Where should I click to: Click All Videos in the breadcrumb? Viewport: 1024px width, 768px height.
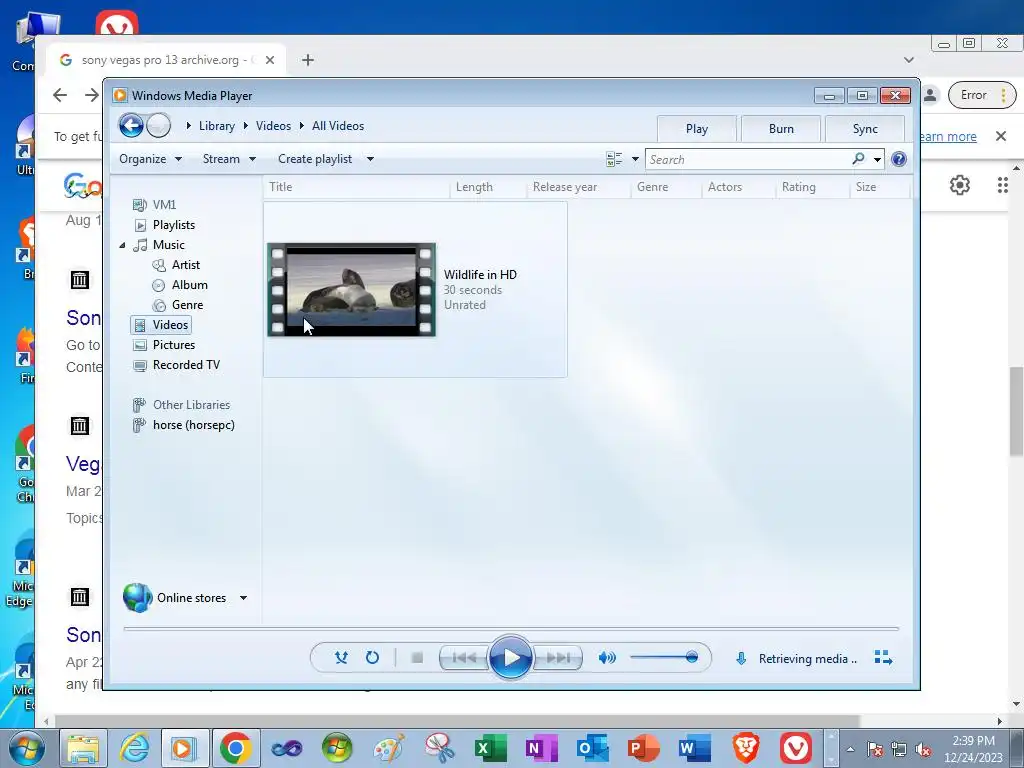[x=338, y=126]
